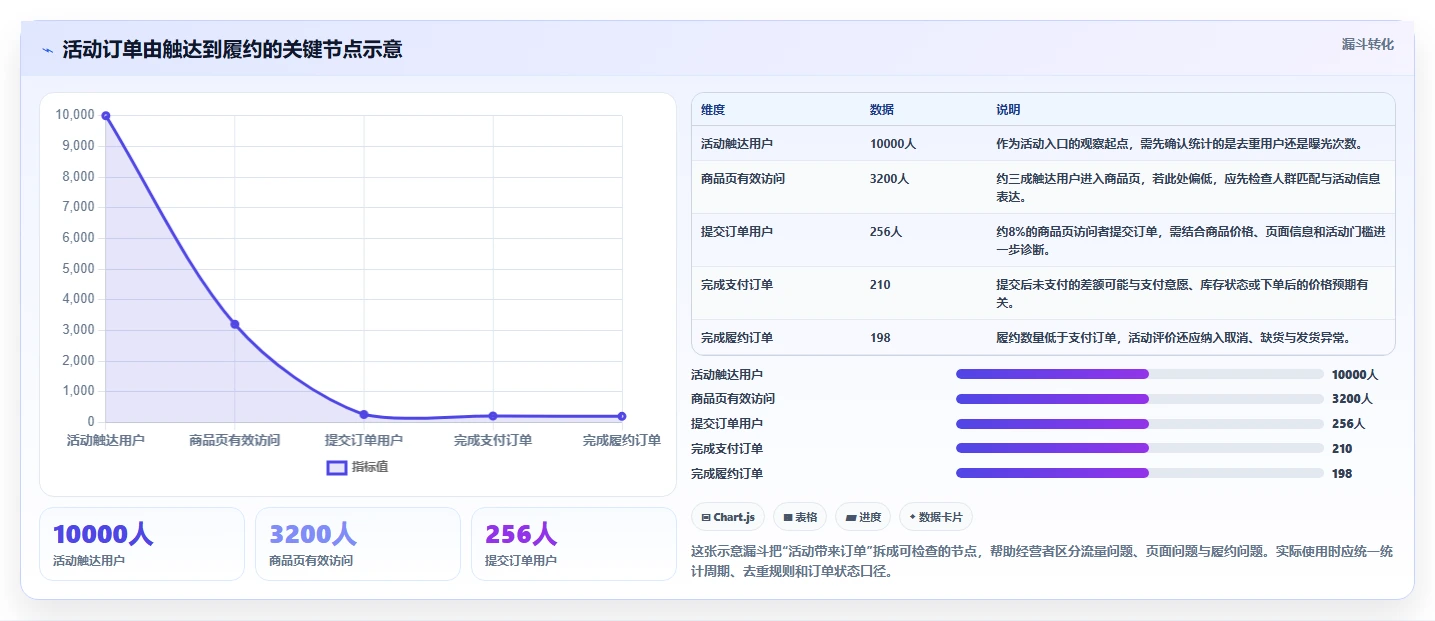Click chart point for 提交订单用户
The image size is (1435, 621).
tap(364, 414)
